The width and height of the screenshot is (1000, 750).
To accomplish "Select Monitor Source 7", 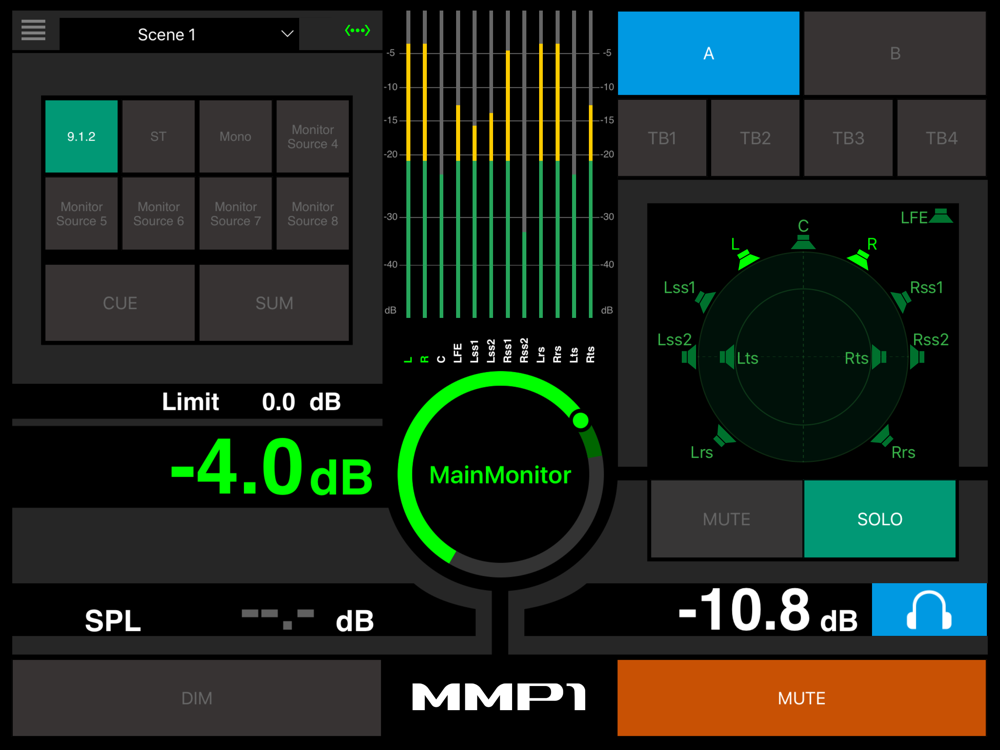I will click(x=235, y=214).
